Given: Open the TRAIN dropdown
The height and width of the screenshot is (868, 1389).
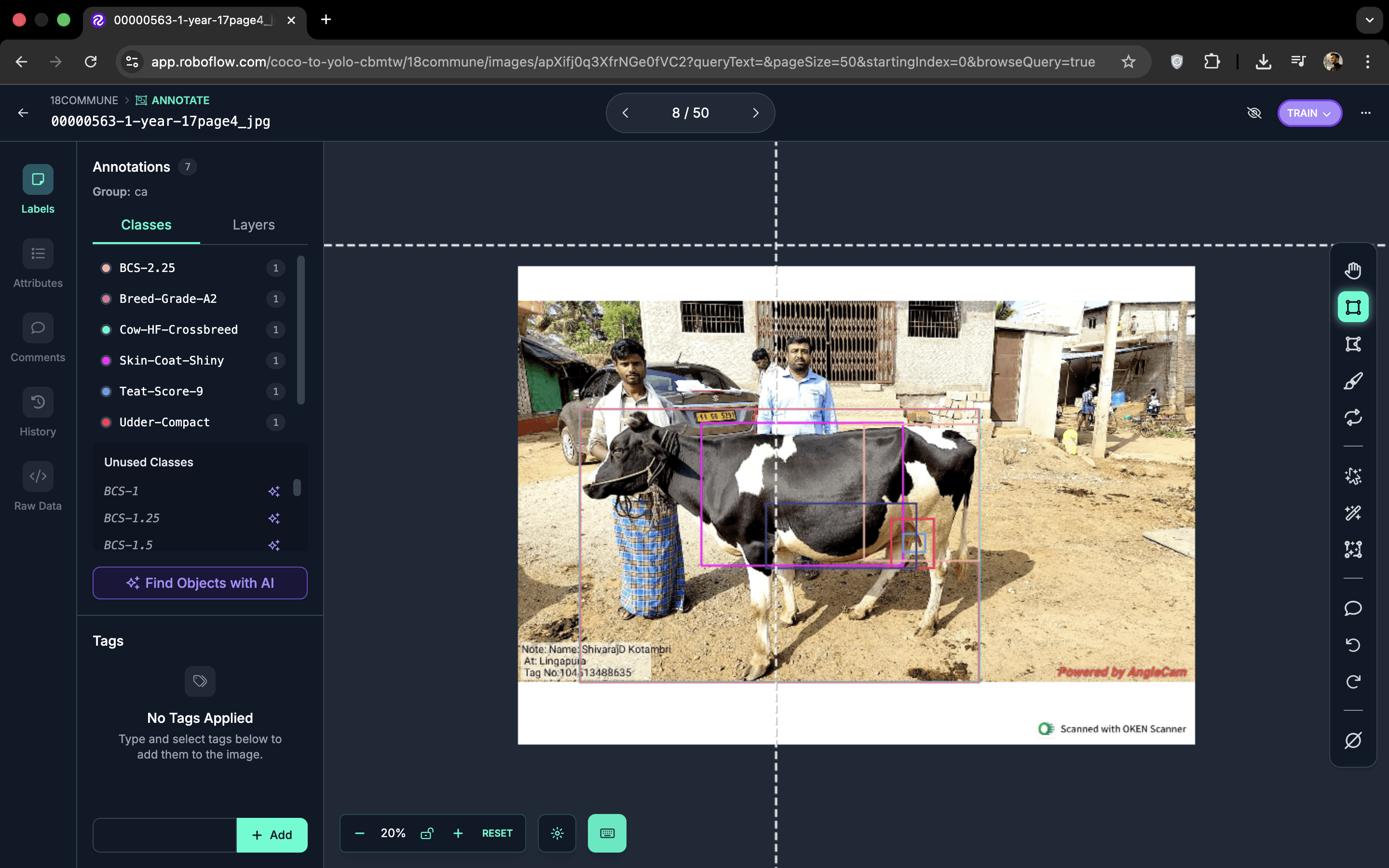Looking at the screenshot, I should pos(1309,112).
